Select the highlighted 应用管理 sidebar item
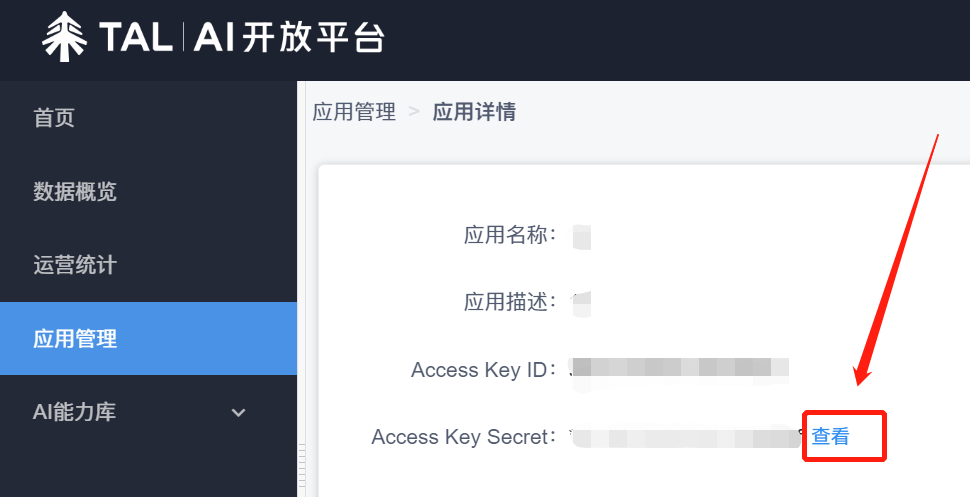 click(x=75, y=339)
